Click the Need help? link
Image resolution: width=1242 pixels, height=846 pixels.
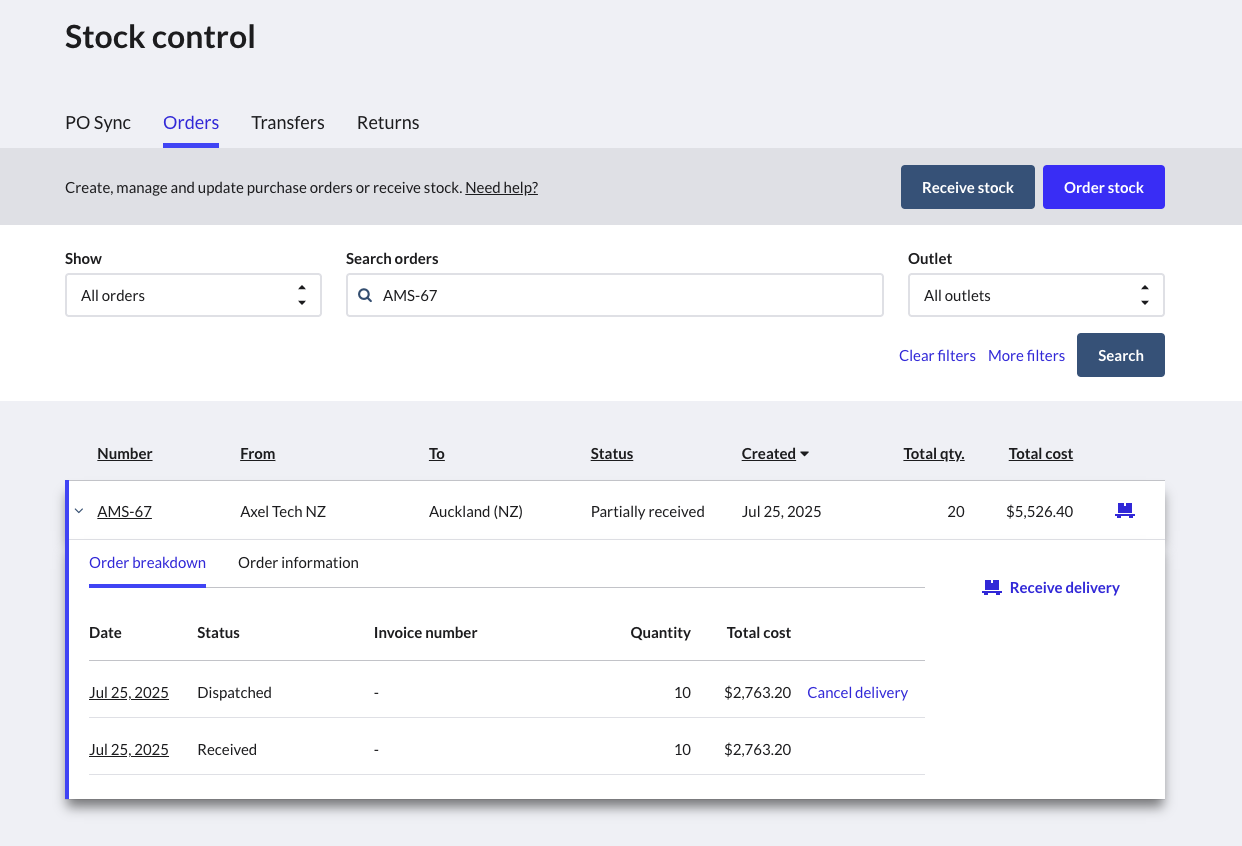tap(501, 188)
